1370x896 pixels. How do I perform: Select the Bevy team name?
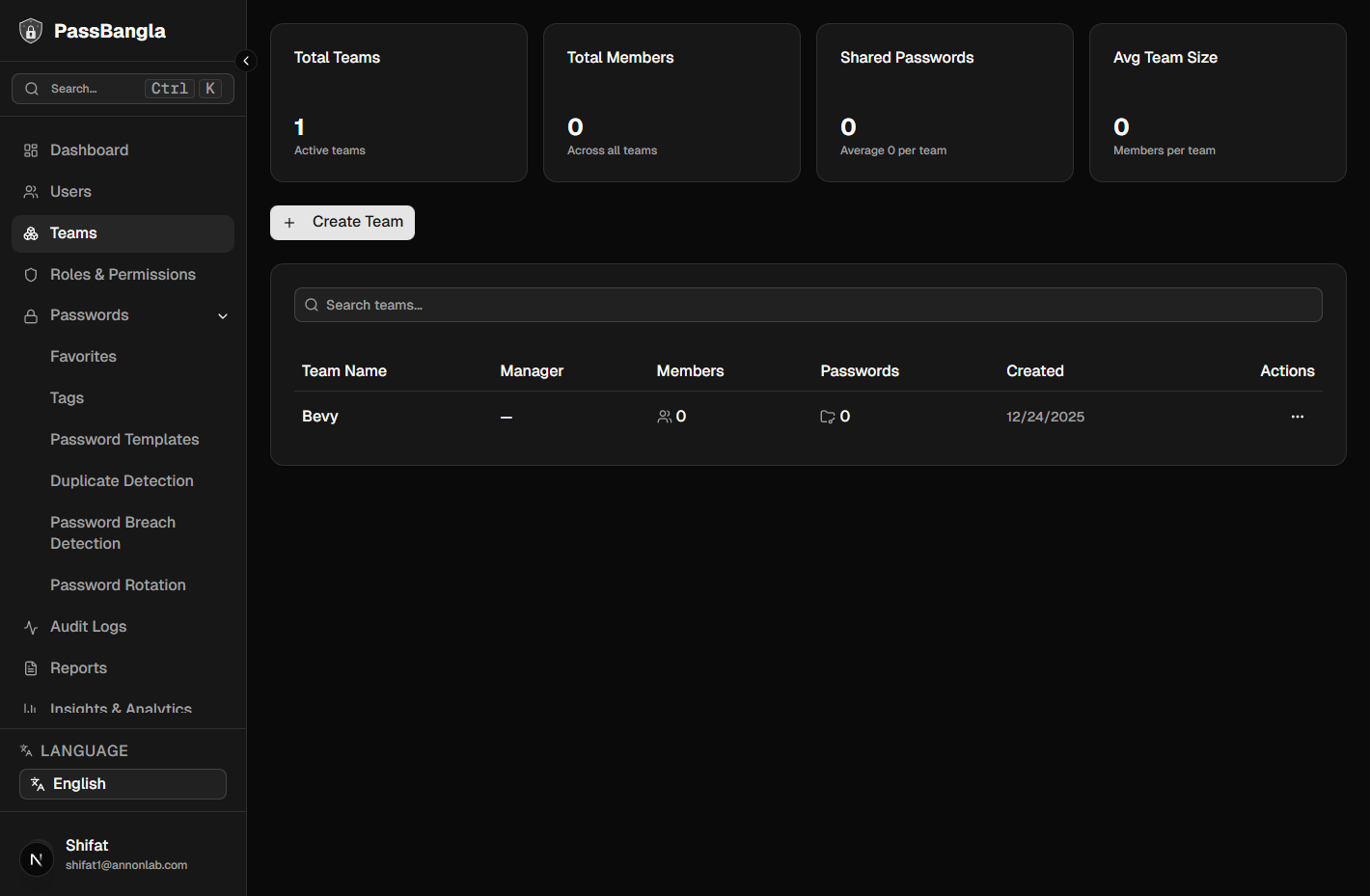(320, 417)
